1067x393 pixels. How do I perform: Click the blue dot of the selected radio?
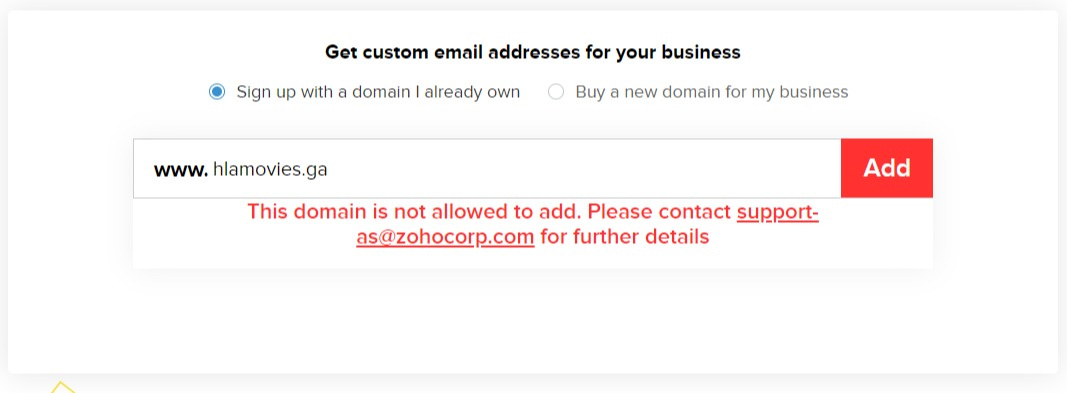point(216,92)
